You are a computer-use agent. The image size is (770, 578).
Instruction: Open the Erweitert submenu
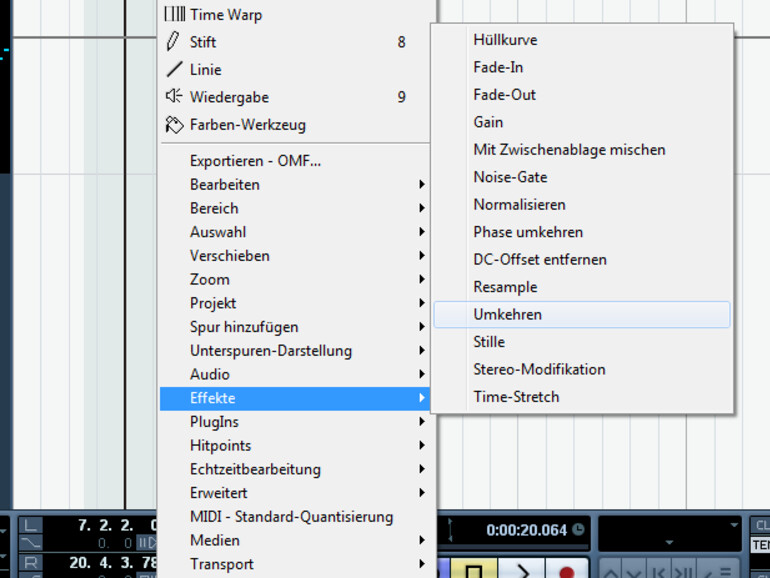coord(295,493)
